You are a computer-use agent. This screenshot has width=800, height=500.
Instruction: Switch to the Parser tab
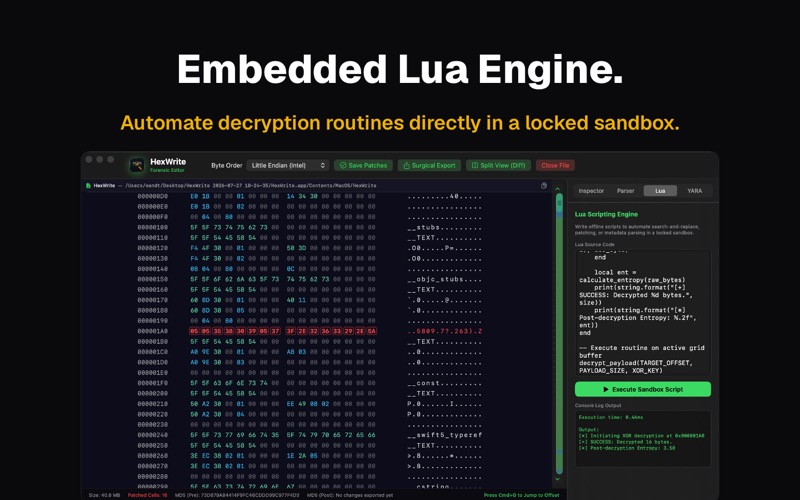point(626,191)
